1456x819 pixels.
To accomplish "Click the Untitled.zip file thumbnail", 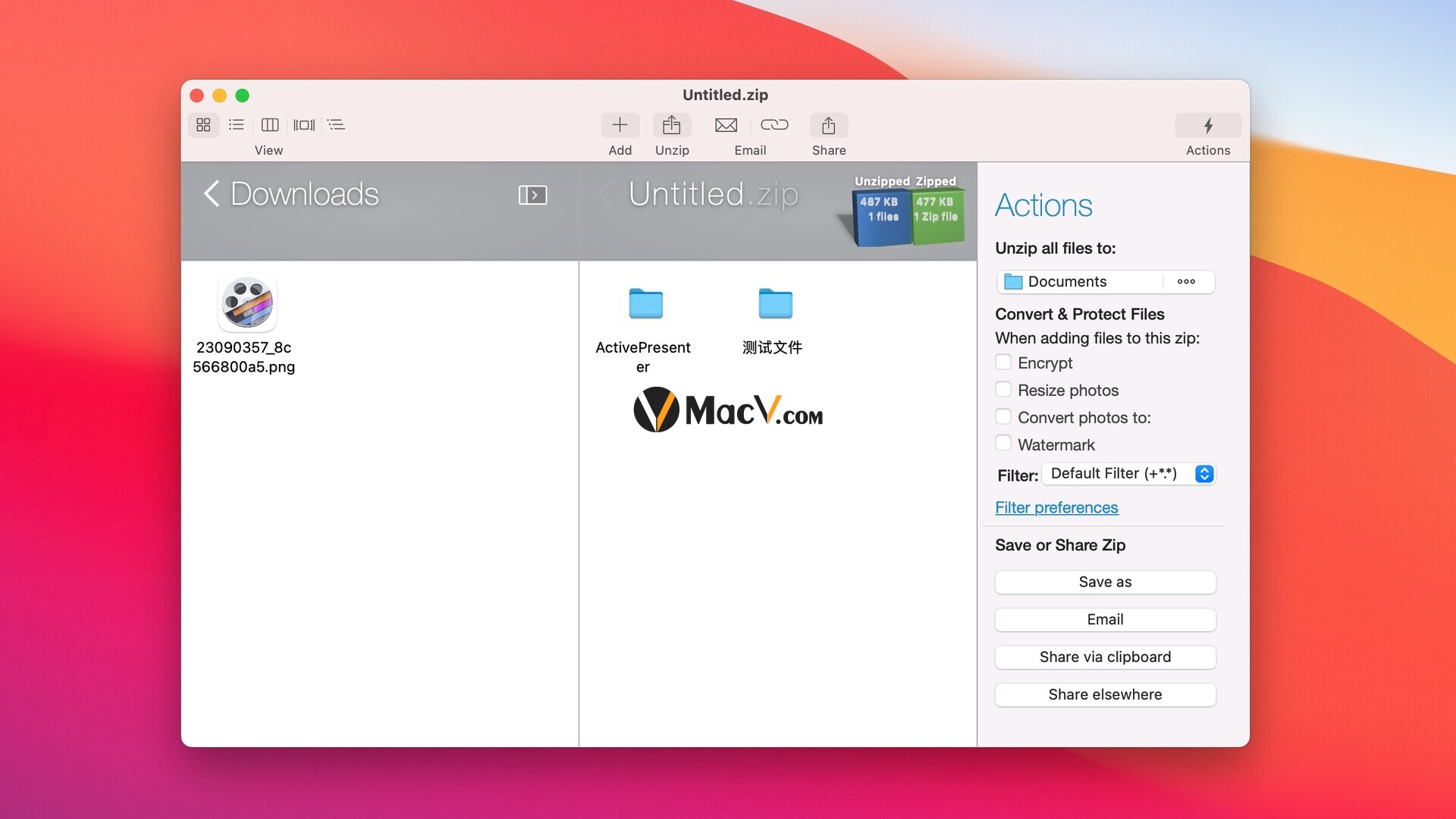I will pyautogui.click(x=933, y=207).
